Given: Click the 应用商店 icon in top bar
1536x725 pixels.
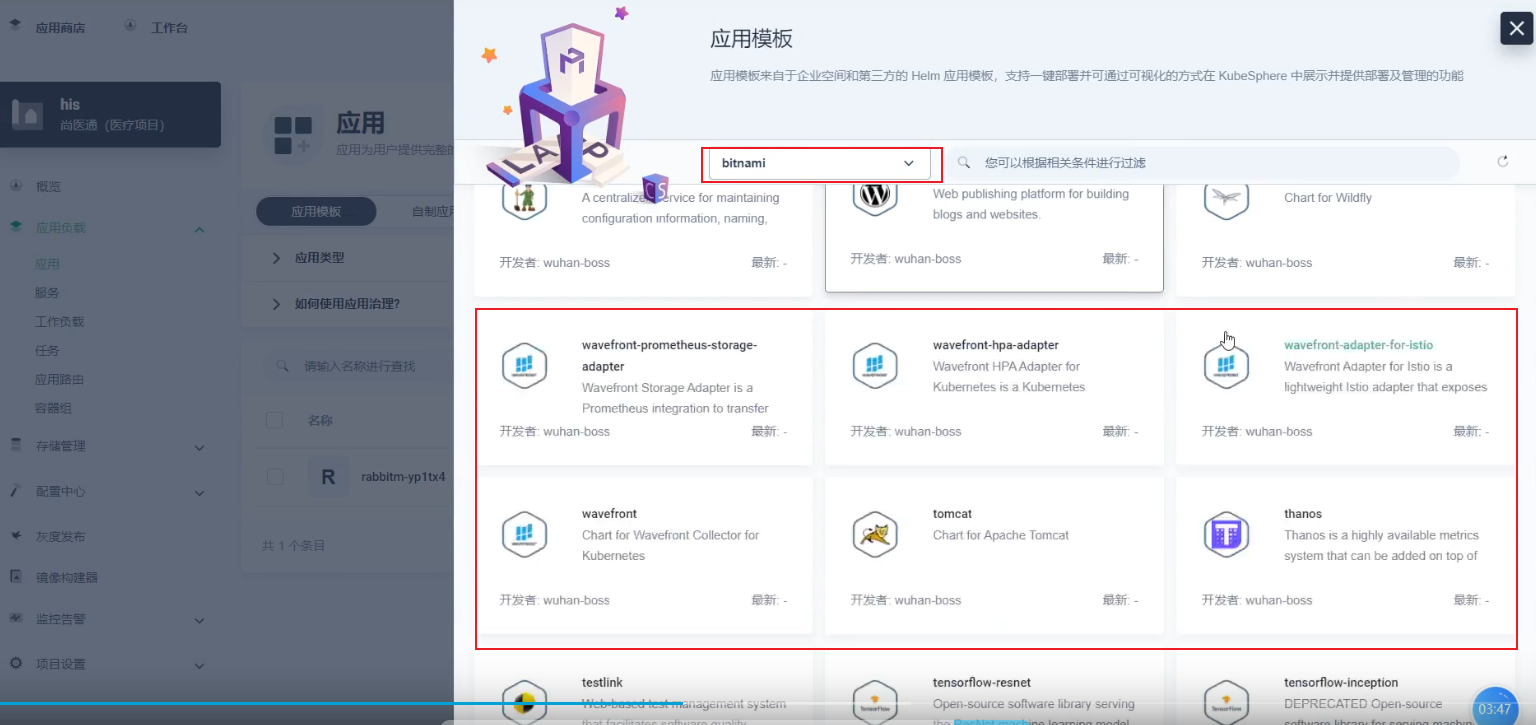Looking at the screenshot, I should (x=16, y=27).
